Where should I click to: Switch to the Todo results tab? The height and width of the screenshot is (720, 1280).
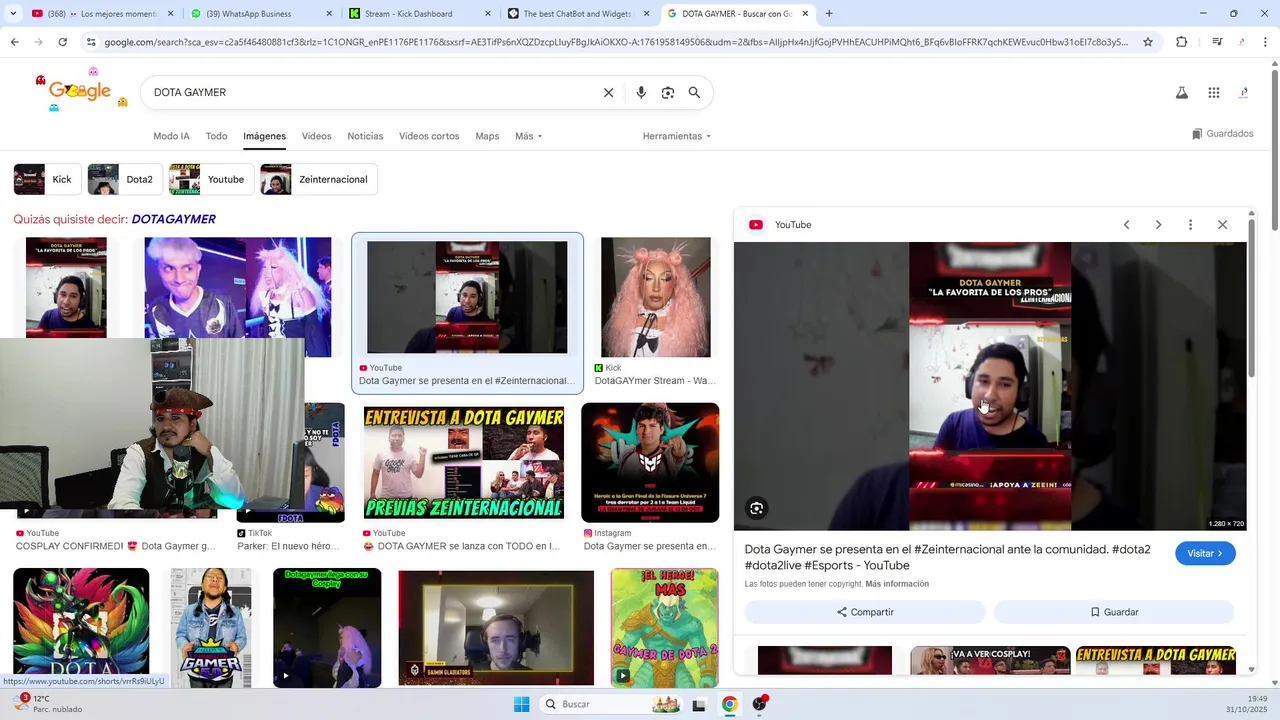216,136
